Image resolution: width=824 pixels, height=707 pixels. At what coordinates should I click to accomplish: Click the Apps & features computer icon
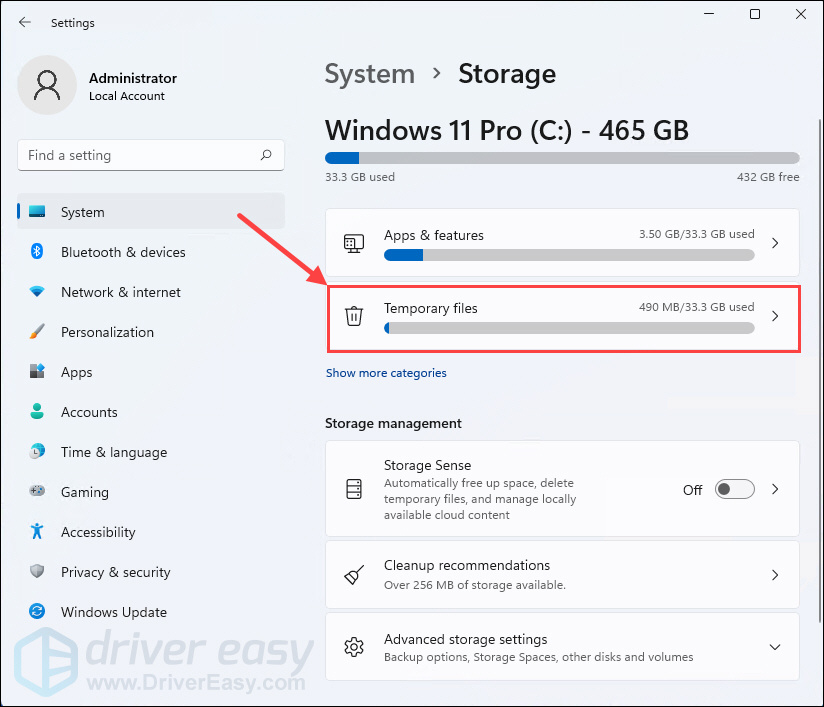click(354, 243)
